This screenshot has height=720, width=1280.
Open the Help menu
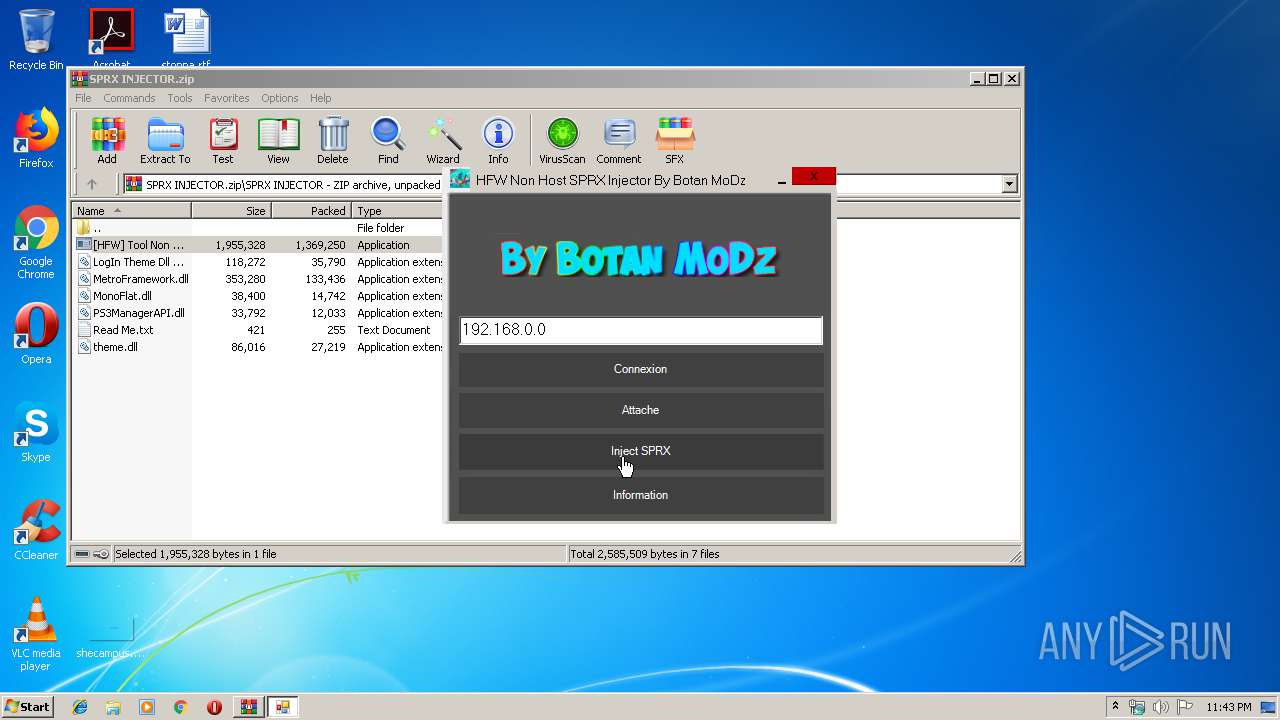point(320,98)
